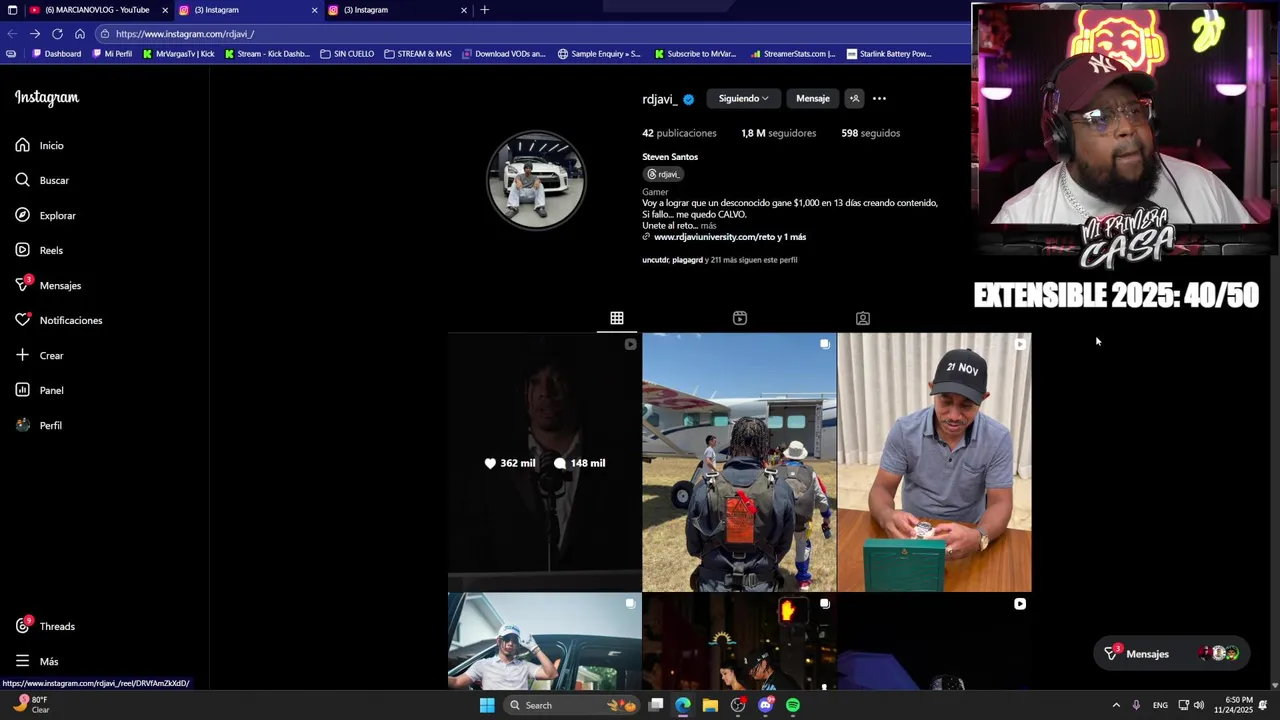Screen dimensions: 1280x720
Task: Open Perfil avatar in sidebar
Action: pyautogui.click(x=23, y=425)
